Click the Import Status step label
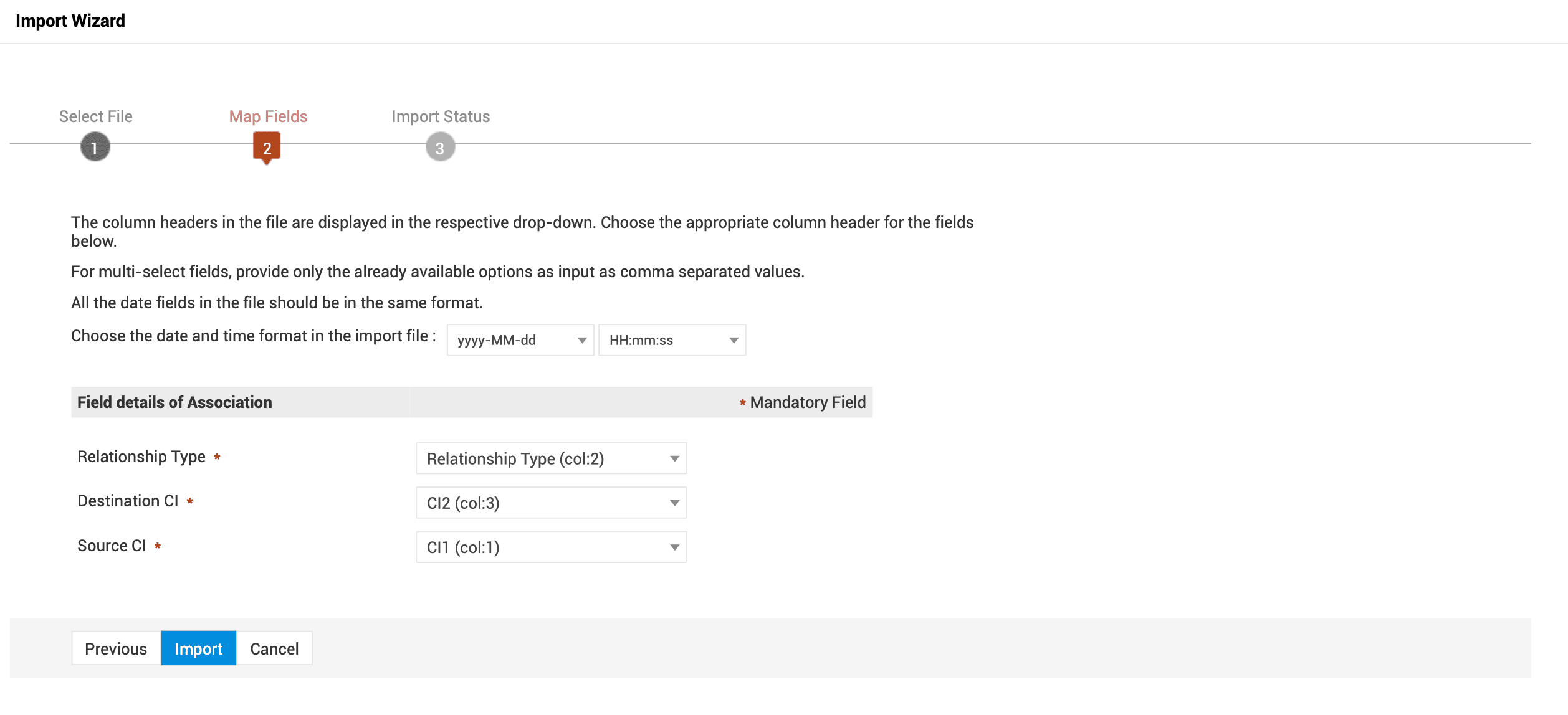Screen dimensions: 1568x715 441,116
